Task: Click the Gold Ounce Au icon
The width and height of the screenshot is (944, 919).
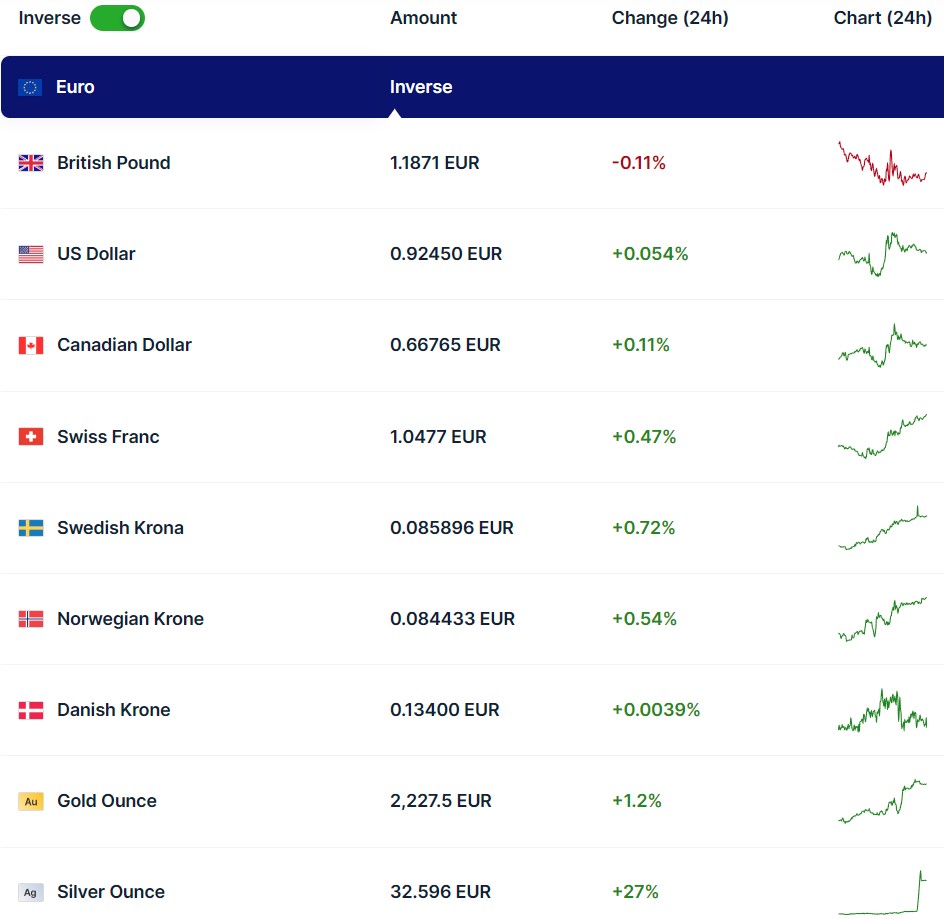Action: pyautogui.click(x=31, y=801)
